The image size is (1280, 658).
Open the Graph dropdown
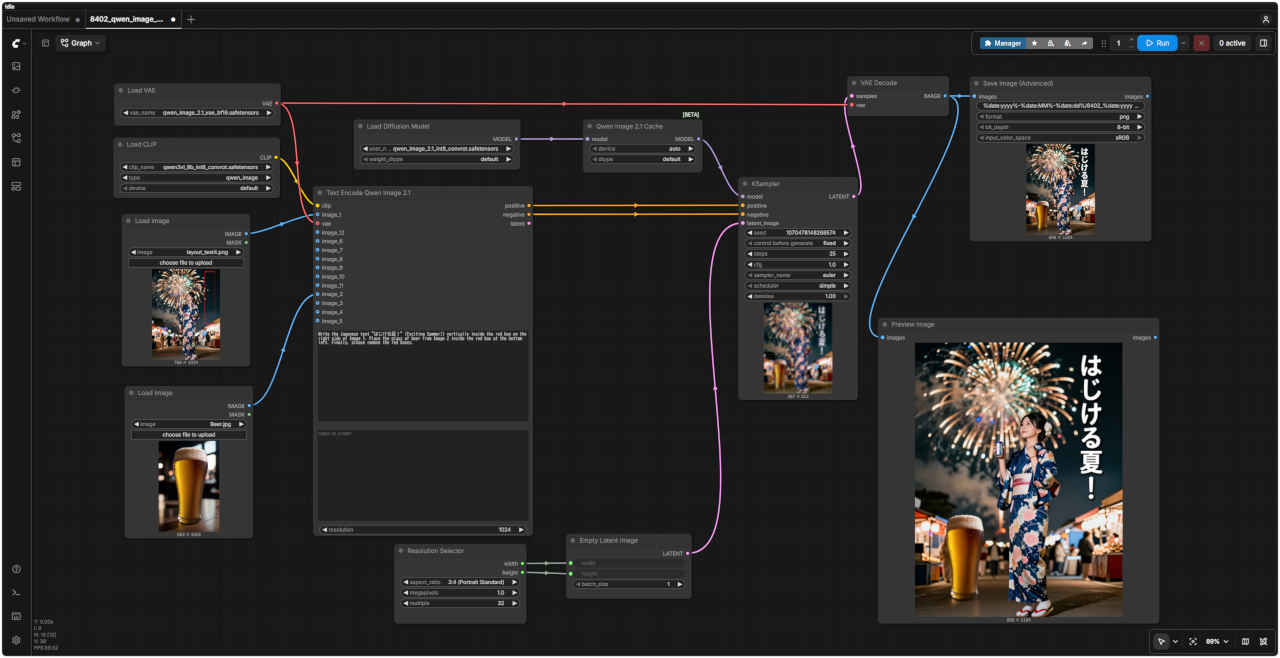pos(80,43)
